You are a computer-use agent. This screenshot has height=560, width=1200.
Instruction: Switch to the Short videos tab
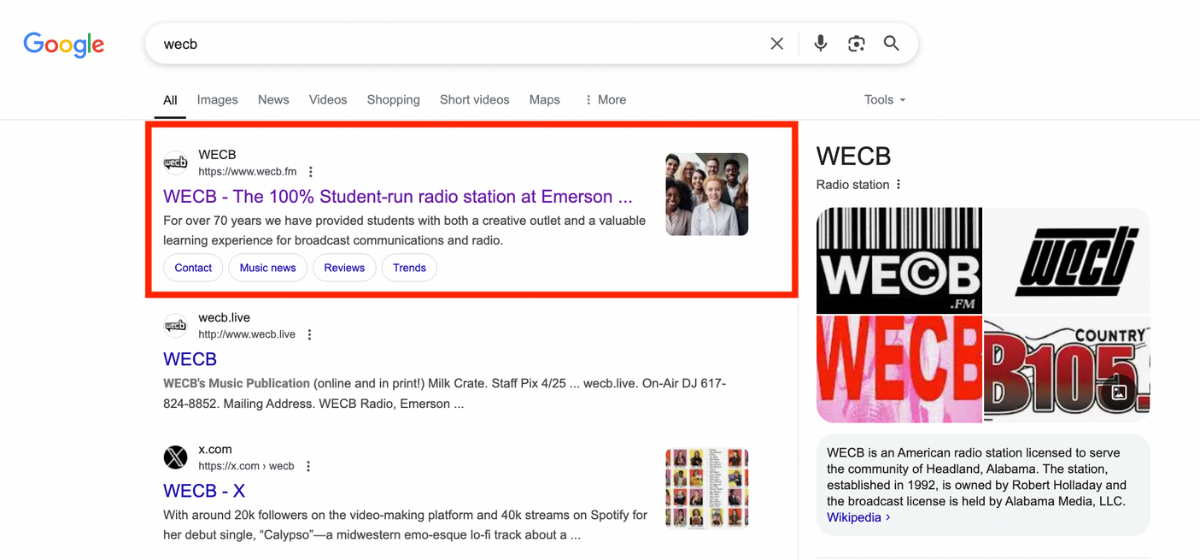474,100
